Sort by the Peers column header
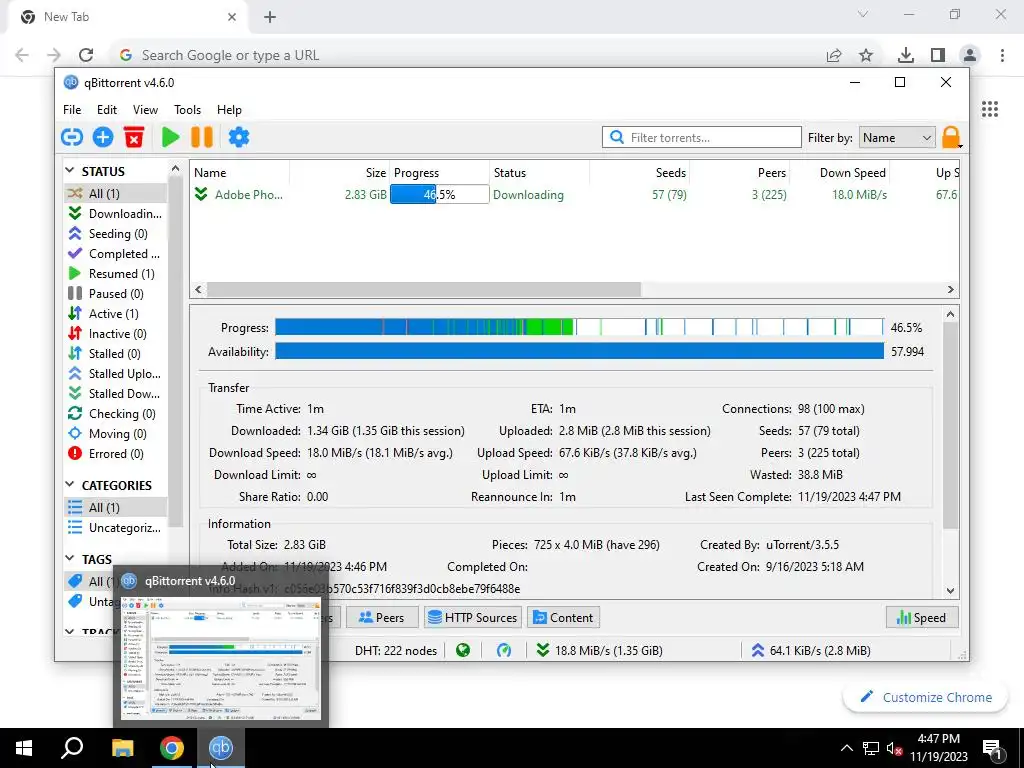Screen dimensions: 1024x768 [739, 173]
